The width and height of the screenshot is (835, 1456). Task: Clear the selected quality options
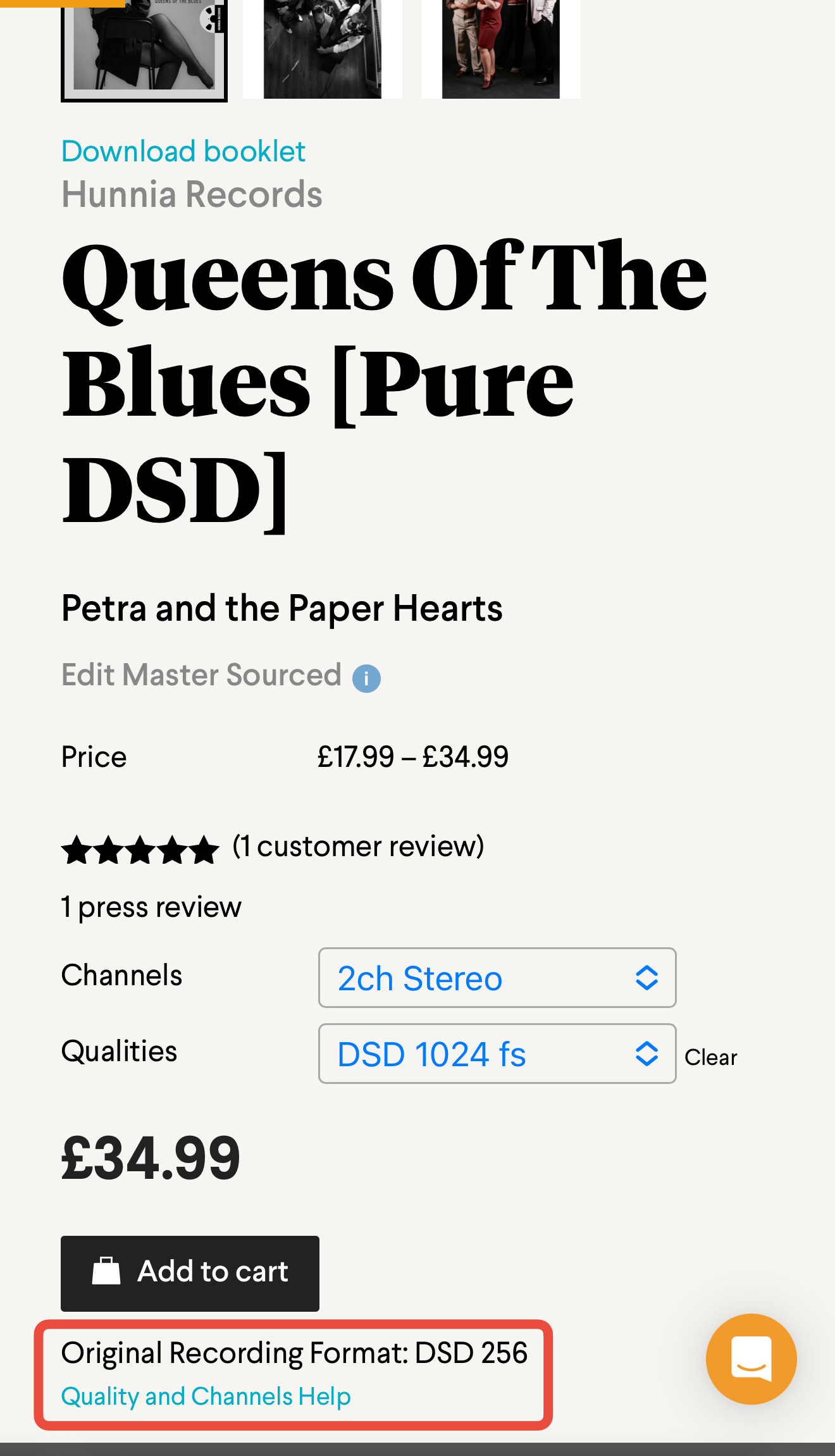point(710,1057)
